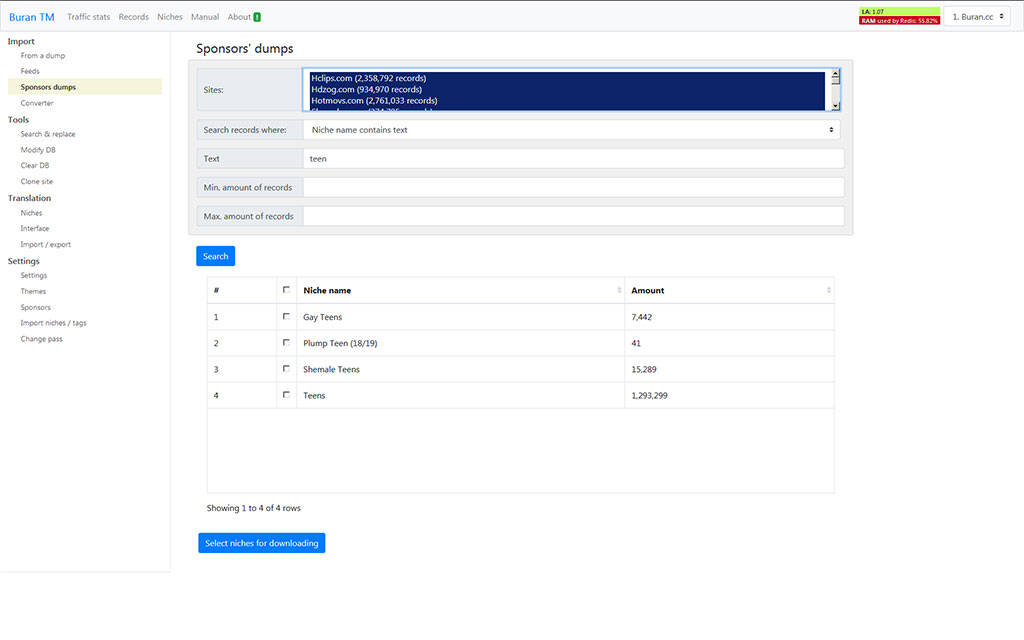
Task: Click the amount value 41
Action: point(636,343)
